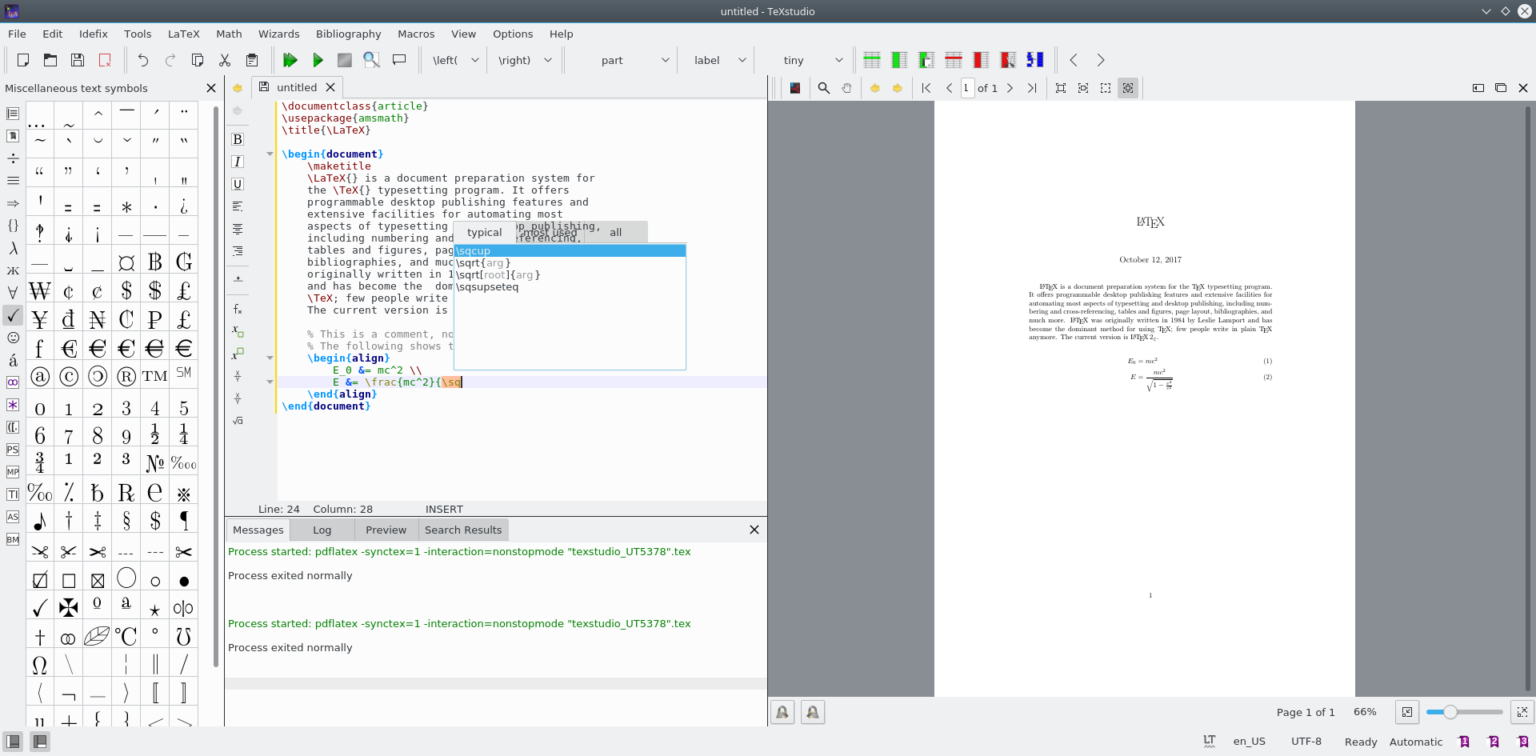Activate the magnifier tool in PDF viewer
Screen dimensions: 1536x756
pyautogui.click(x=823, y=88)
